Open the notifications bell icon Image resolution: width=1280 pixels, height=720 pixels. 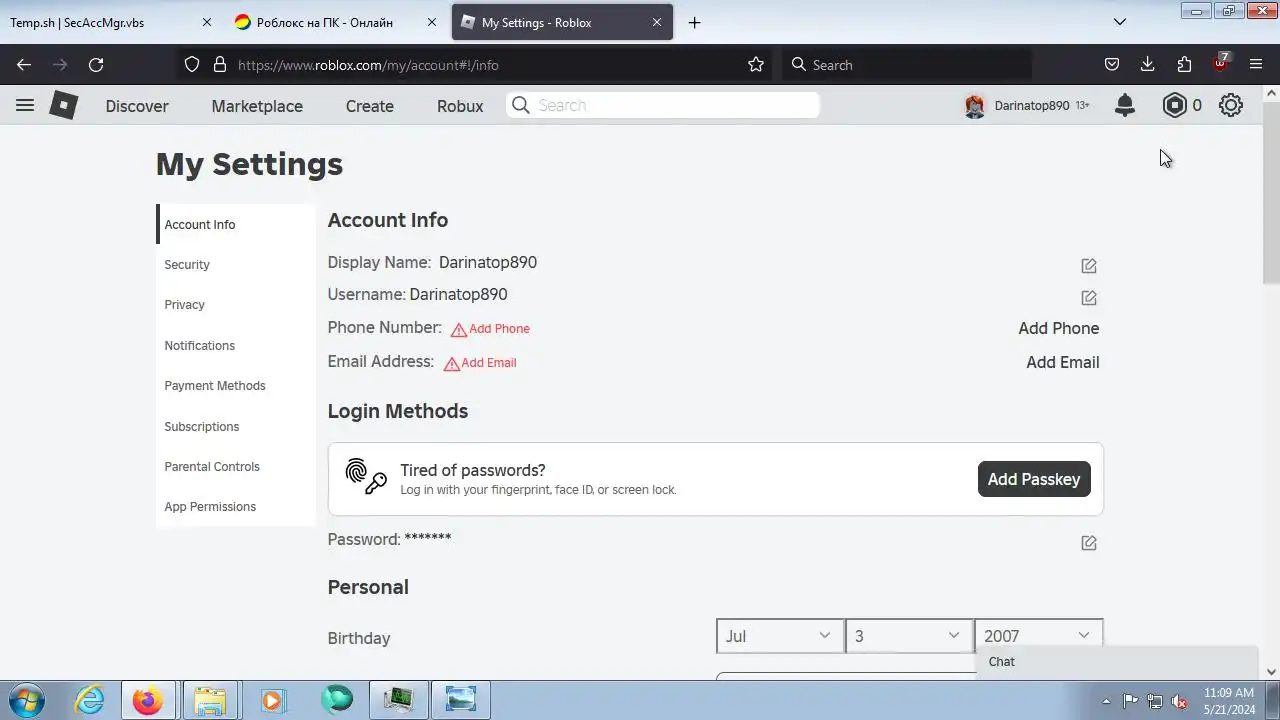pos(1125,105)
